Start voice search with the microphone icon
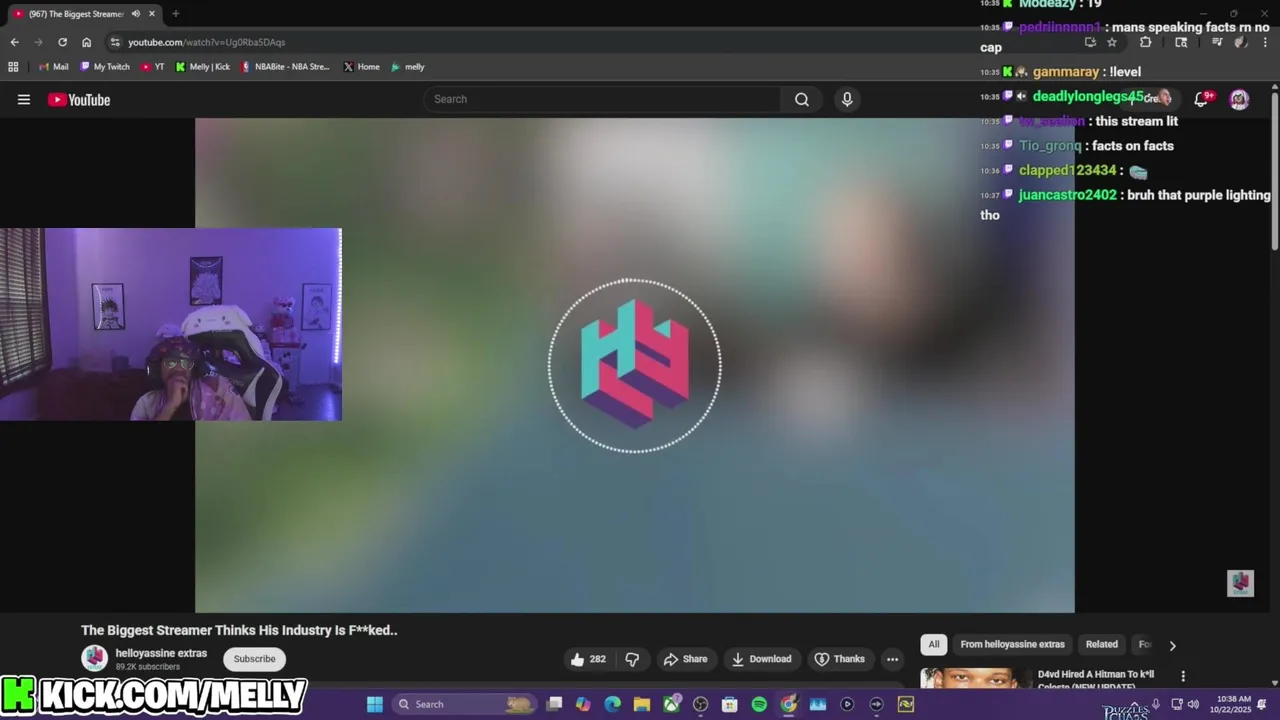This screenshot has height=720, width=1280. (x=847, y=99)
